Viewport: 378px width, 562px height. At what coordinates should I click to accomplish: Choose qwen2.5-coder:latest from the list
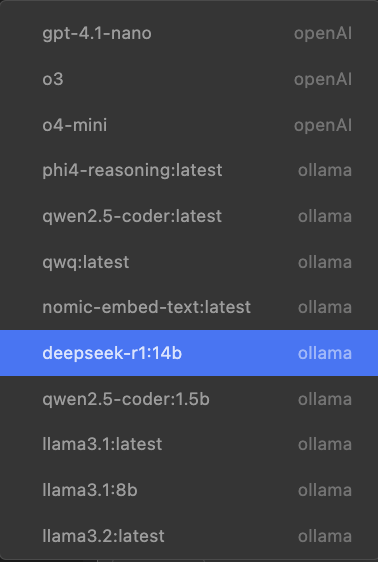[189, 216]
